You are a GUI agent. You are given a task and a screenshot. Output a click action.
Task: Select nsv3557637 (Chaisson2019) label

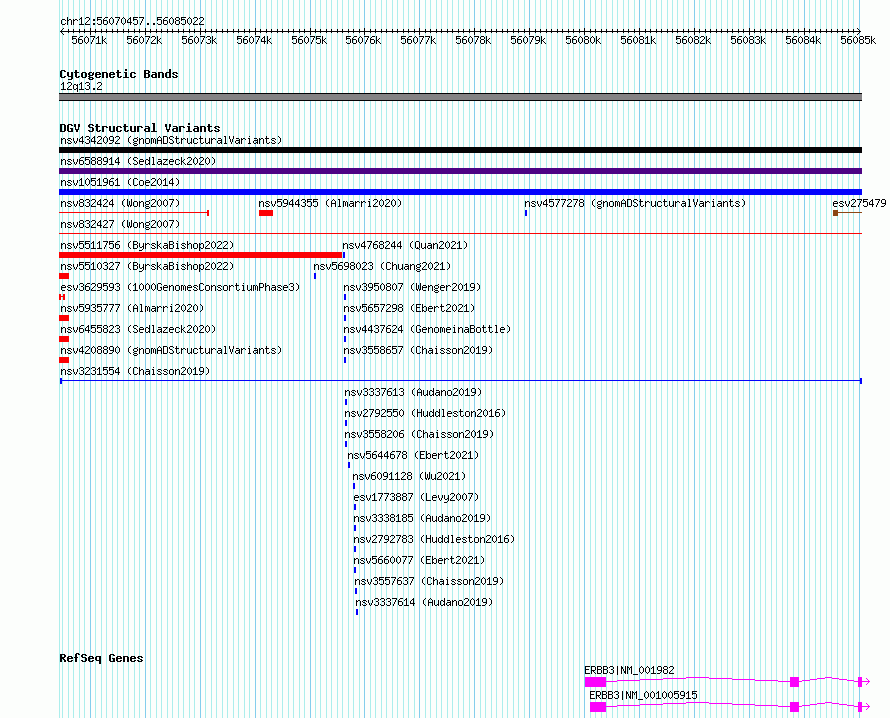(x=430, y=581)
